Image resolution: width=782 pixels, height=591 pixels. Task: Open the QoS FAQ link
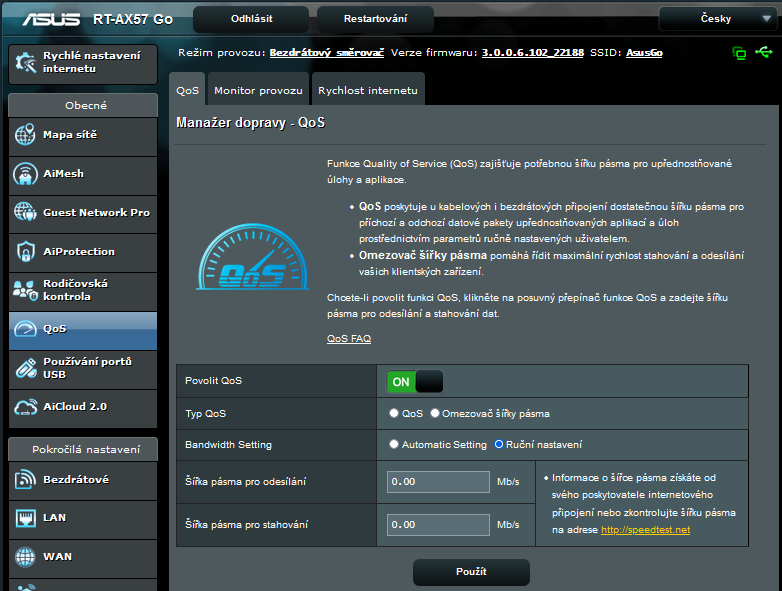(349, 339)
